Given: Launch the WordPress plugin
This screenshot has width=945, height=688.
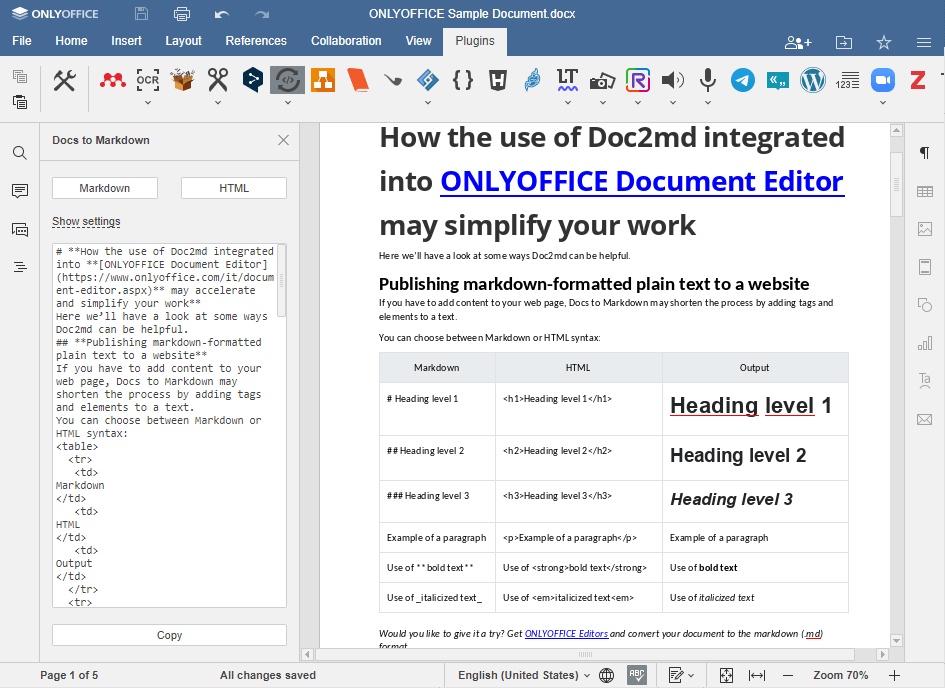Looking at the screenshot, I should point(812,80).
